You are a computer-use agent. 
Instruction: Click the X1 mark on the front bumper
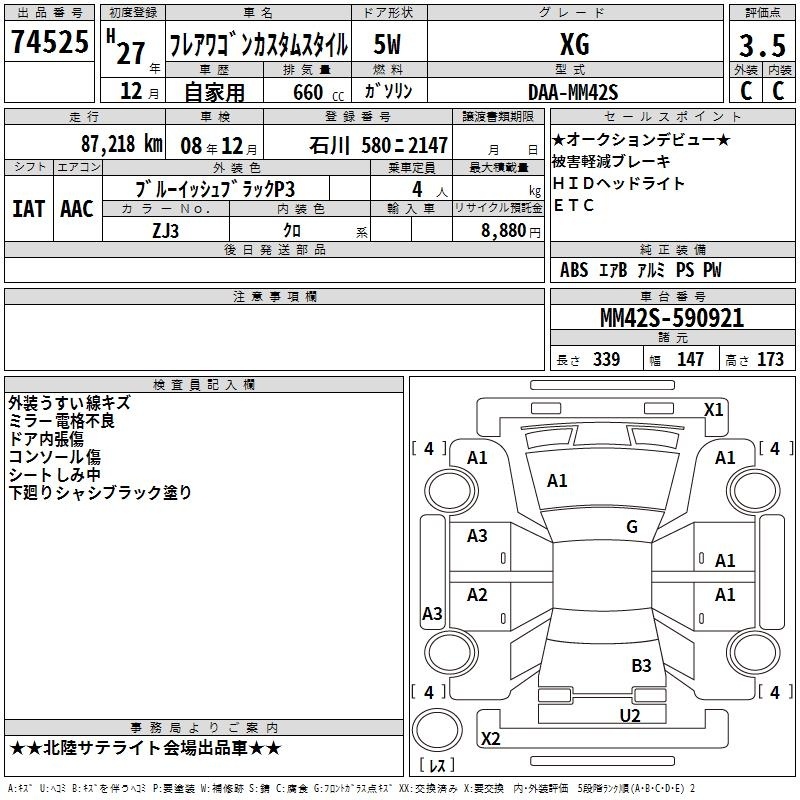(x=713, y=409)
